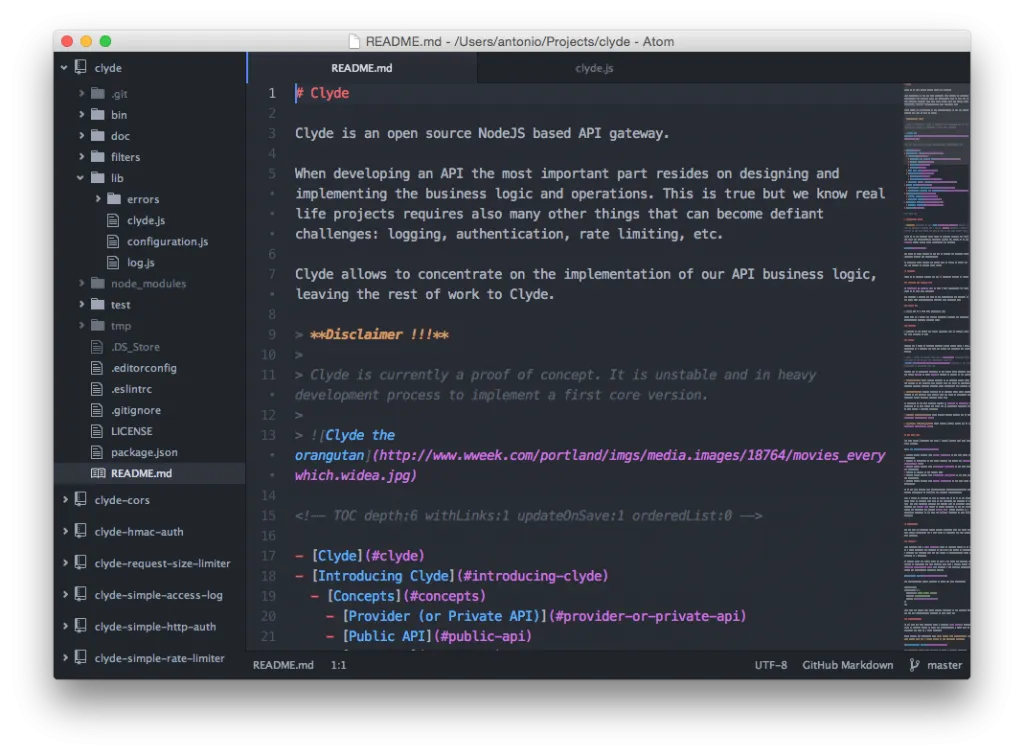Click the node_modules folder icon
Screen dimensions: 1024x756
(x=98, y=283)
